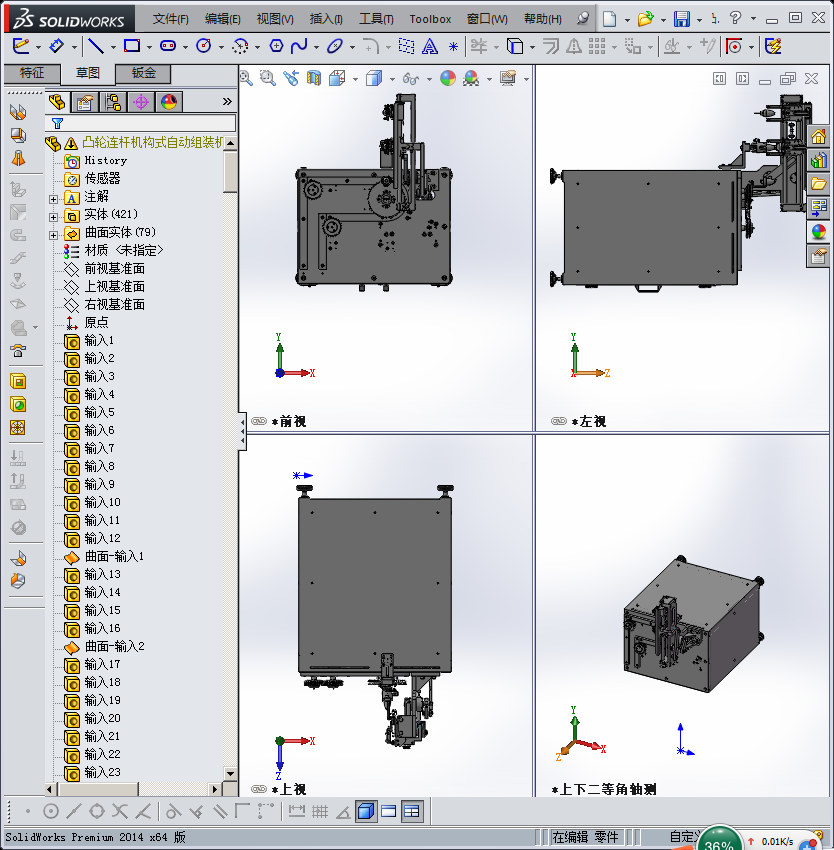Select the Sketch Text tool
This screenshot has height=850, width=834.
pyautogui.click(x=430, y=46)
